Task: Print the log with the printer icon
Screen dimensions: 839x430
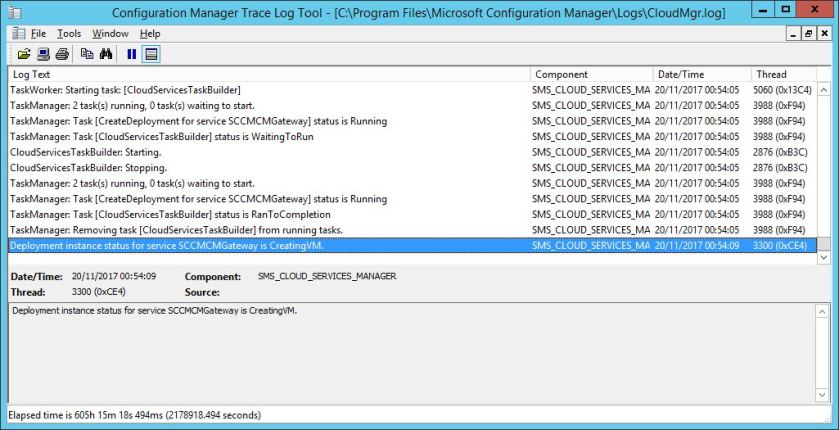Action: [62, 54]
